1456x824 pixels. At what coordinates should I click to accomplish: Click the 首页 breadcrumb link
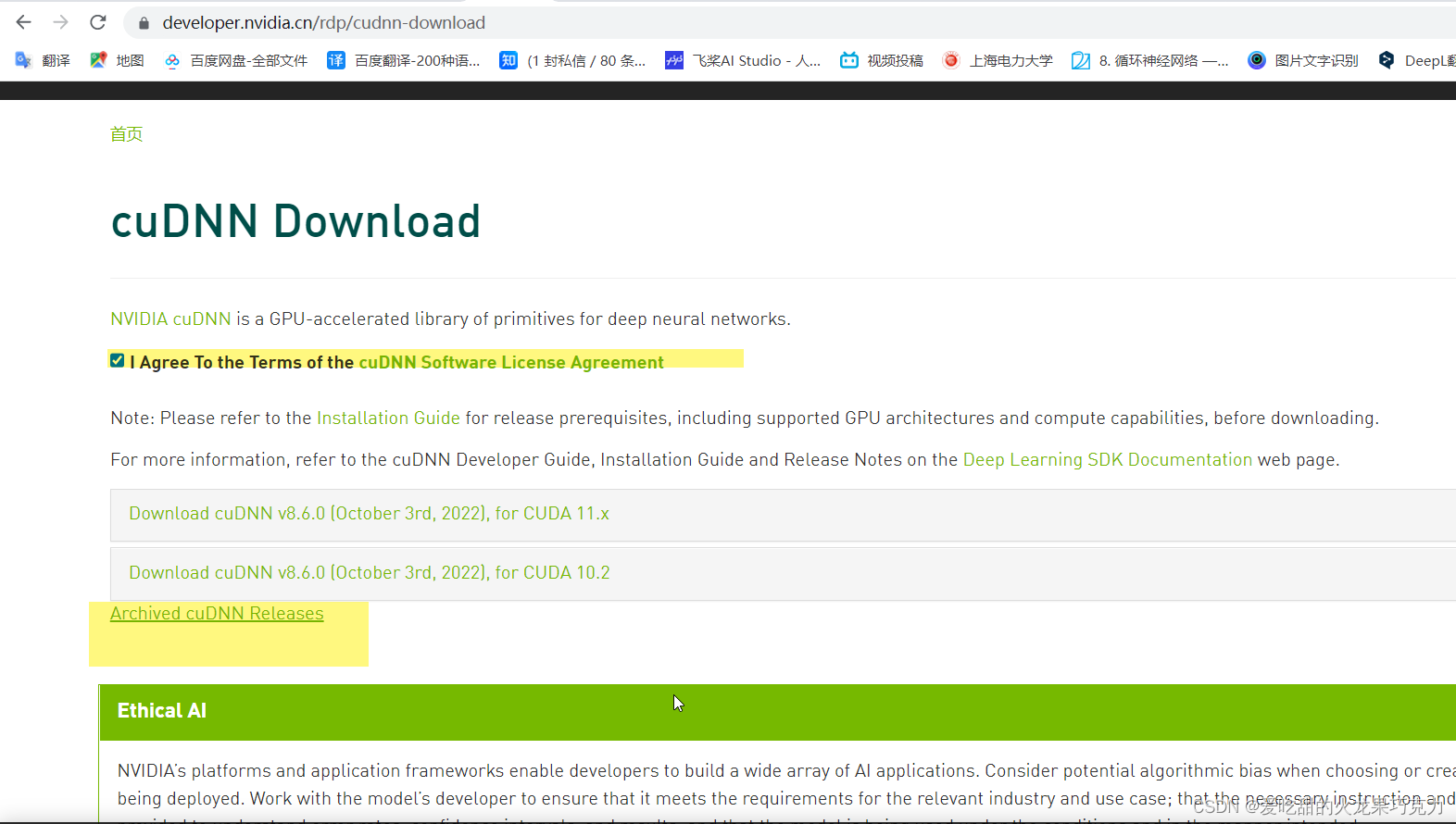click(127, 134)
